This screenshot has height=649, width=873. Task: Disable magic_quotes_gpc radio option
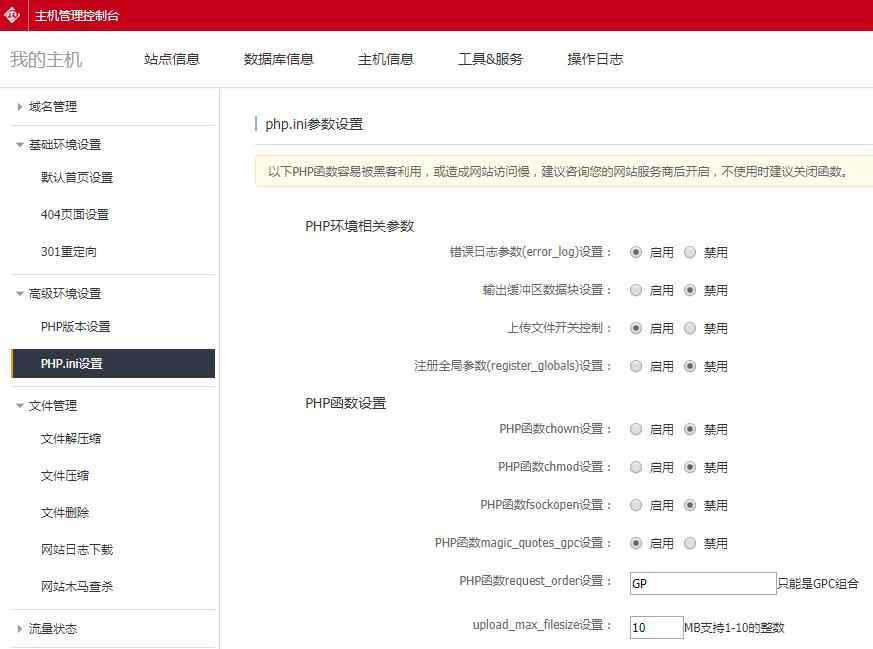tap(690, 543)
